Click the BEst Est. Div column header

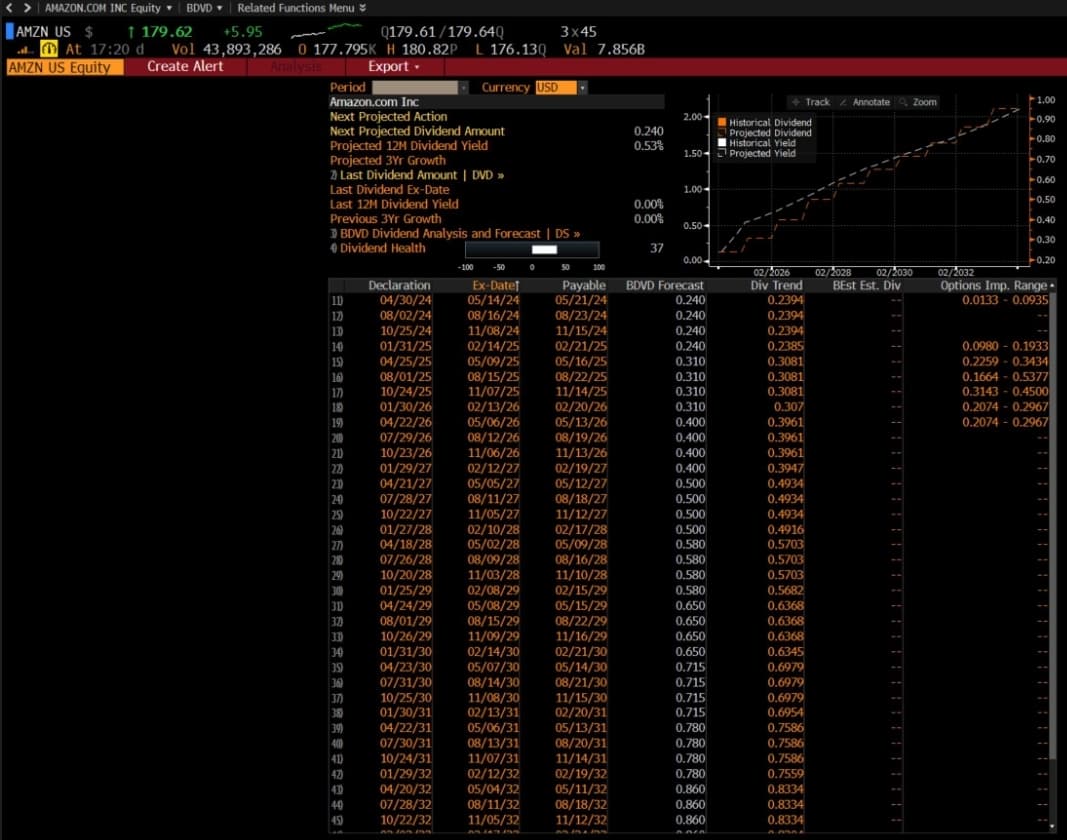[x=866, y=286]
